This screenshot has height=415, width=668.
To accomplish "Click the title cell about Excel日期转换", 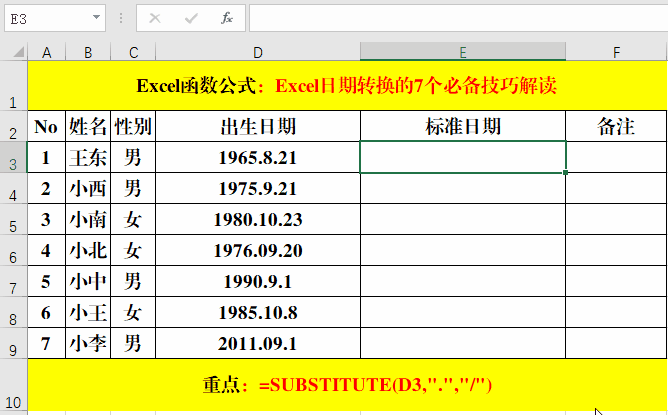I will pyautogui.click(x=347, y=86).
